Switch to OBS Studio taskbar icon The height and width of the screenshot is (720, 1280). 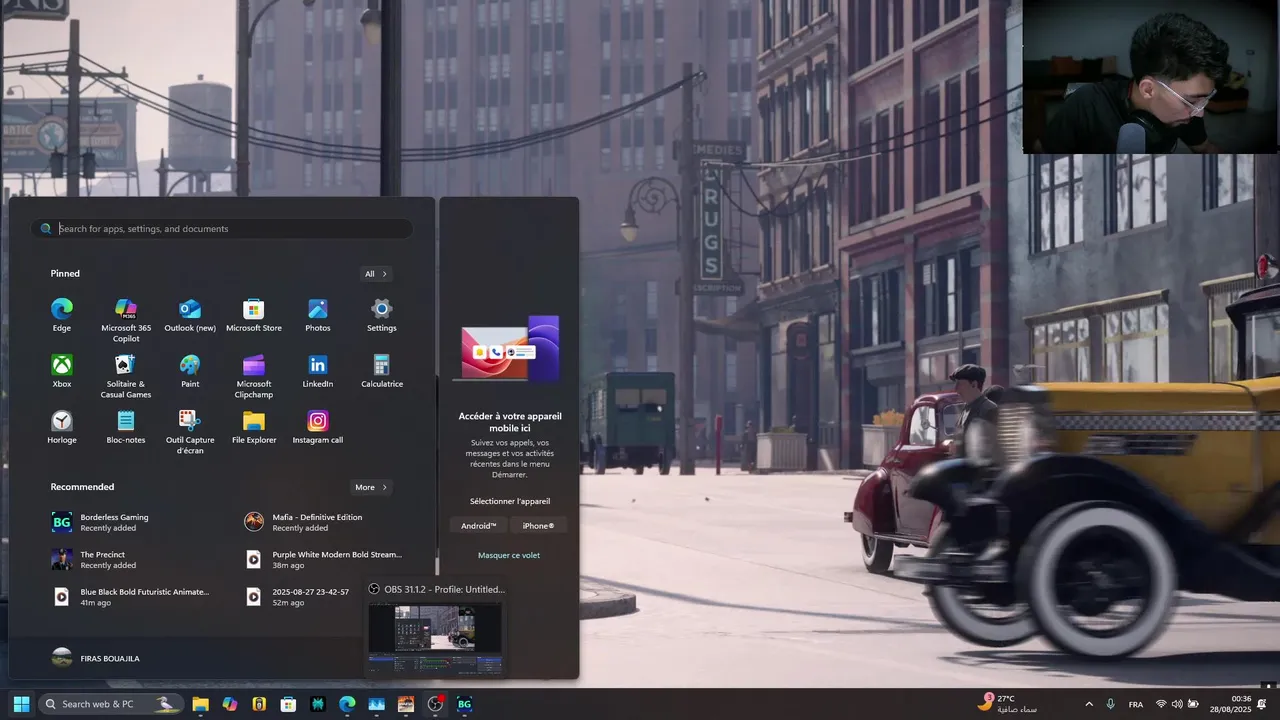(x=435, y=704)
